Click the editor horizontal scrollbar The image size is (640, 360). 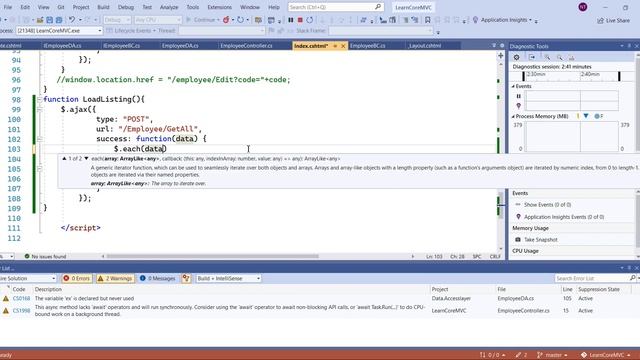212,256
